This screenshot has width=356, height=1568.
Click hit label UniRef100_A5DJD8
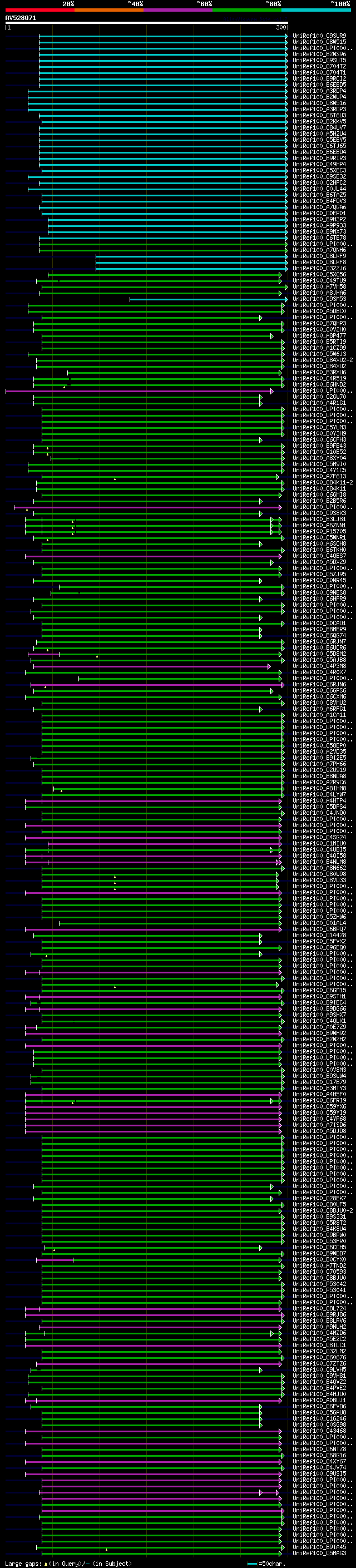(319, 1131)
